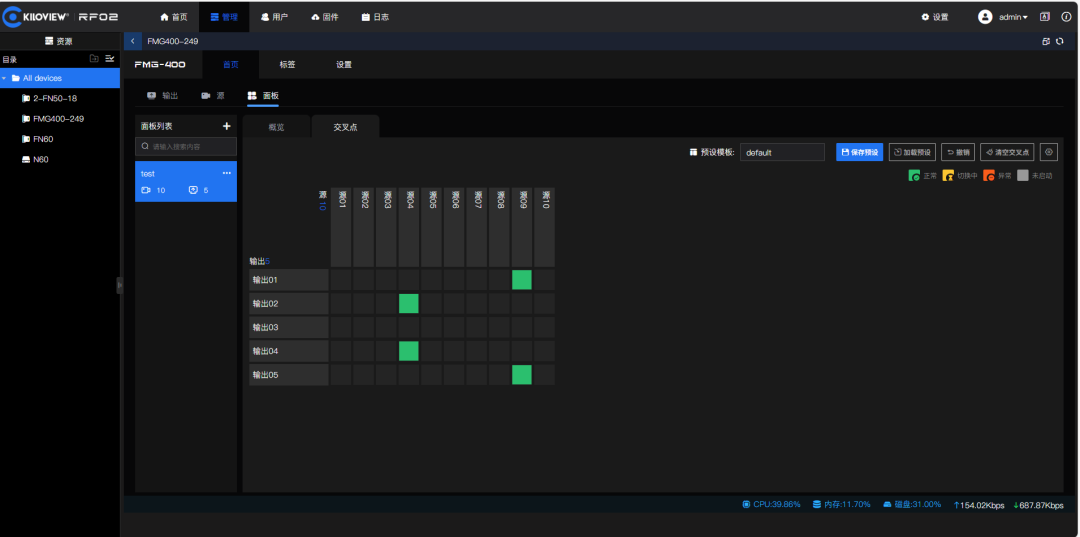This screenshot has width=1080, height=537.
Task: Click the green 正常 status legend swatch
Action: pyautogui.click(x=914, y=176)
